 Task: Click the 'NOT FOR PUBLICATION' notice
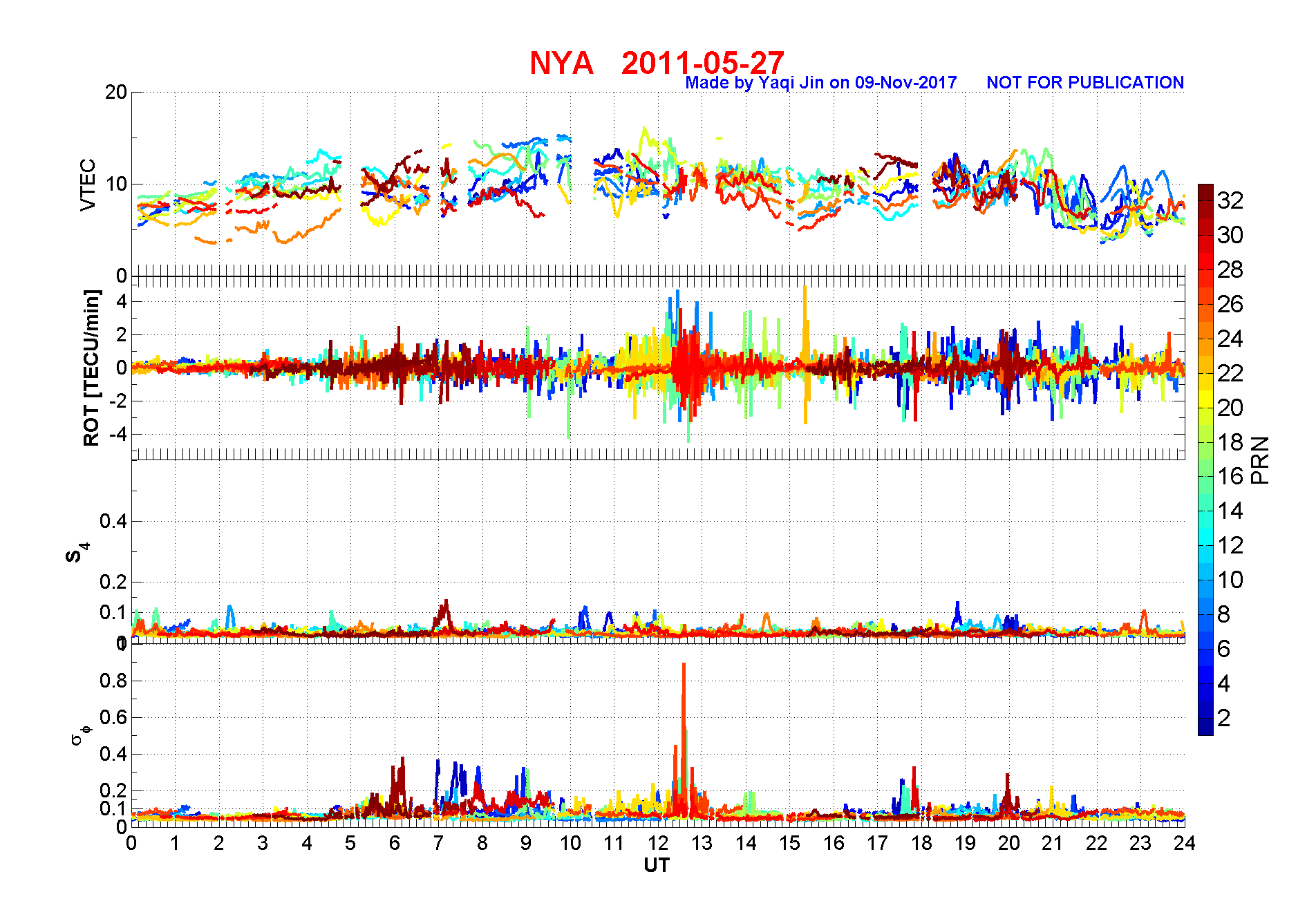click(x=1085, y=83)
